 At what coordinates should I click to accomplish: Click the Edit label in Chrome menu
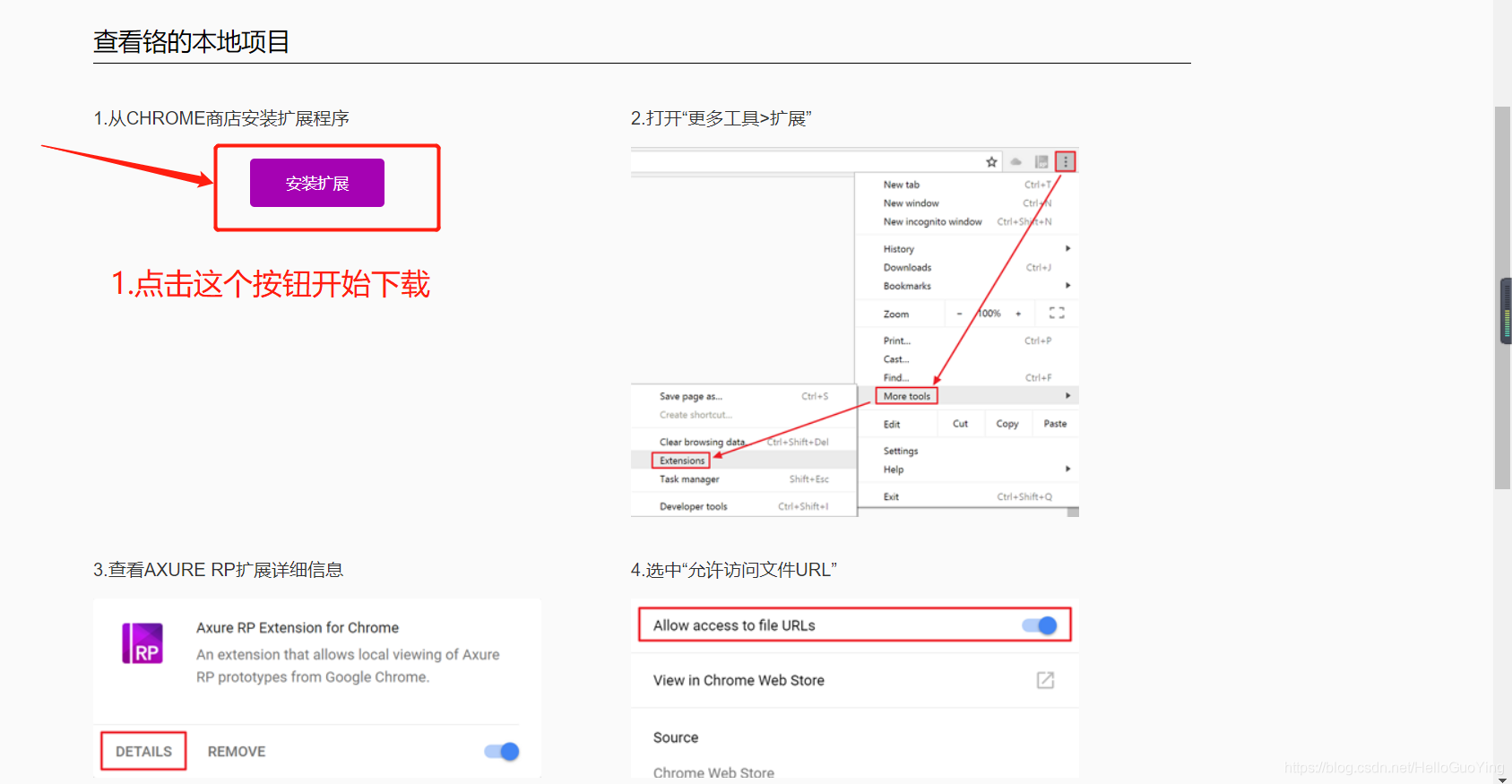pos(892,424)
